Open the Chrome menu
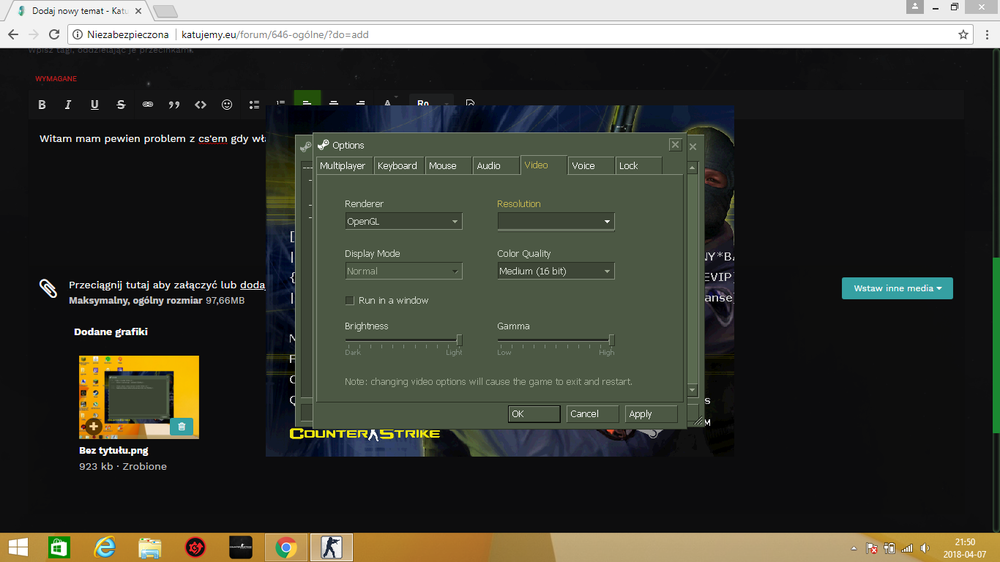 tap(987, 34)
